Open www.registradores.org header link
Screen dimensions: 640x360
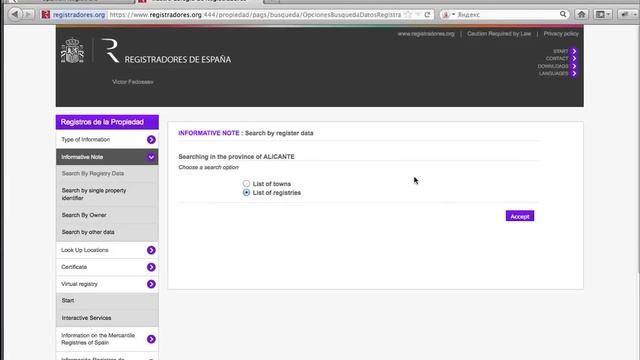click(426, 34)
